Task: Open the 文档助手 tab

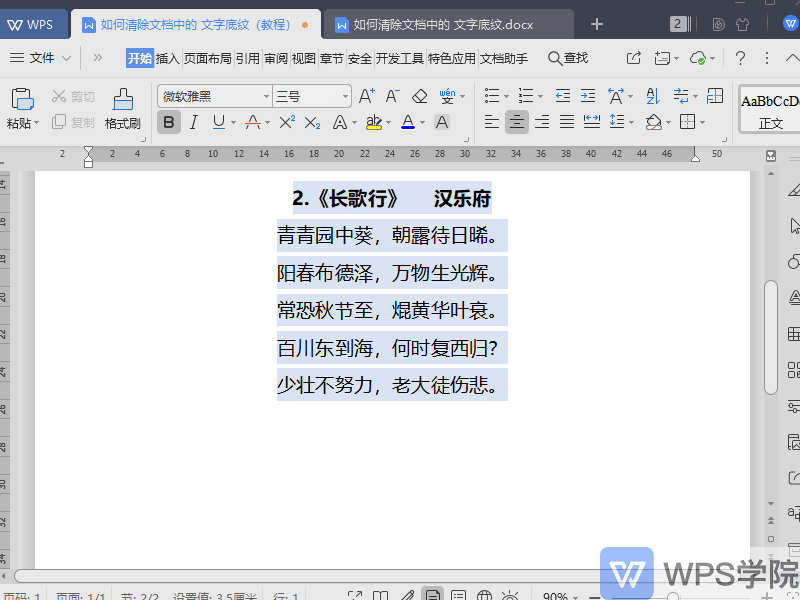Action: click(504, 59)
